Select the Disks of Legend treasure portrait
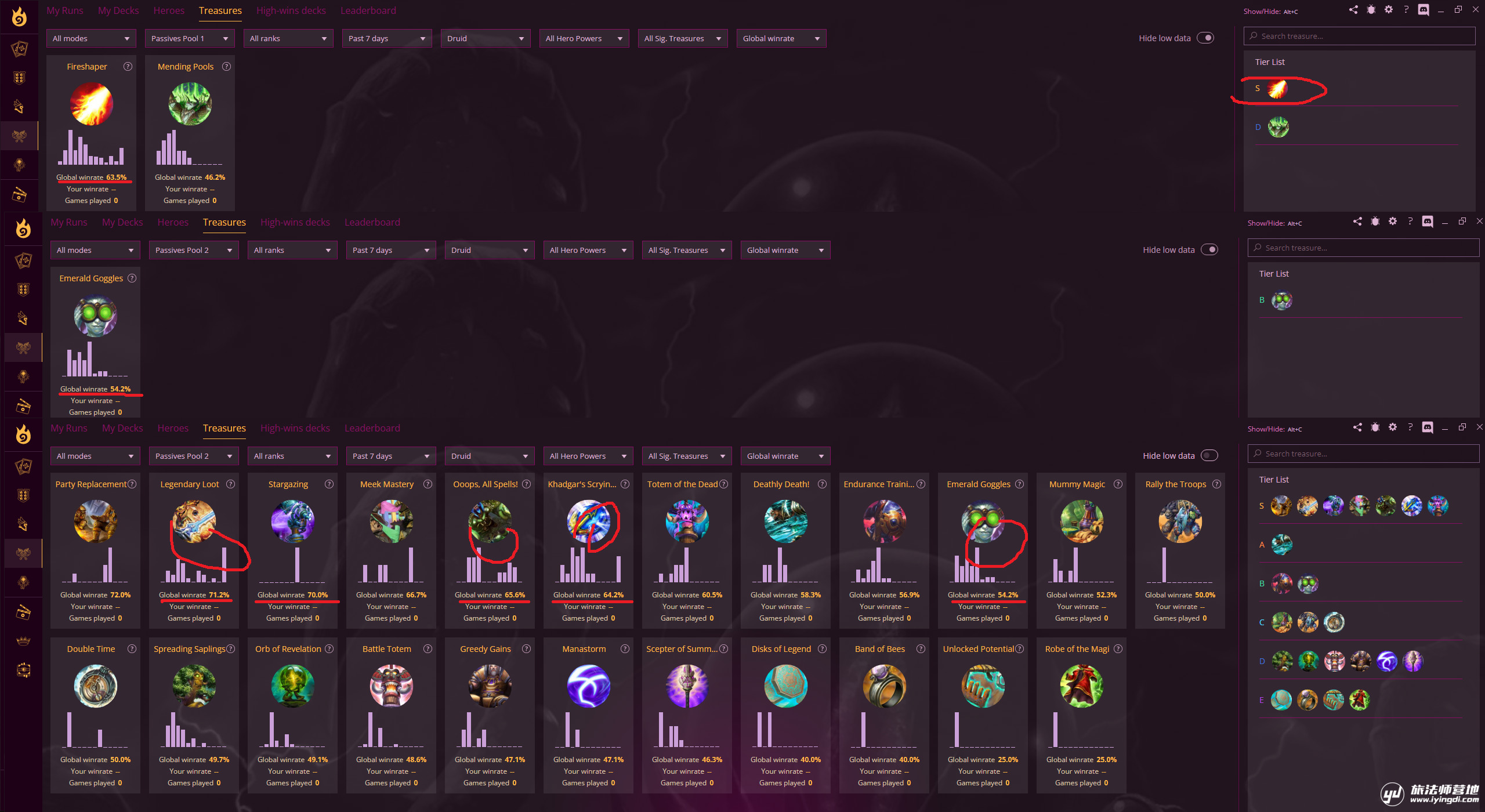Screen dimensions: 1485x812 pyautogui.click(x=785, y=686)
